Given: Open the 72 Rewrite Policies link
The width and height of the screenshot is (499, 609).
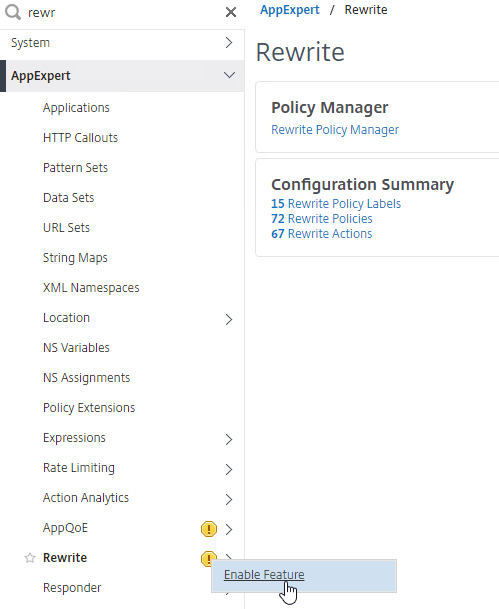Looking at the screenshot, I should [322, 219].
